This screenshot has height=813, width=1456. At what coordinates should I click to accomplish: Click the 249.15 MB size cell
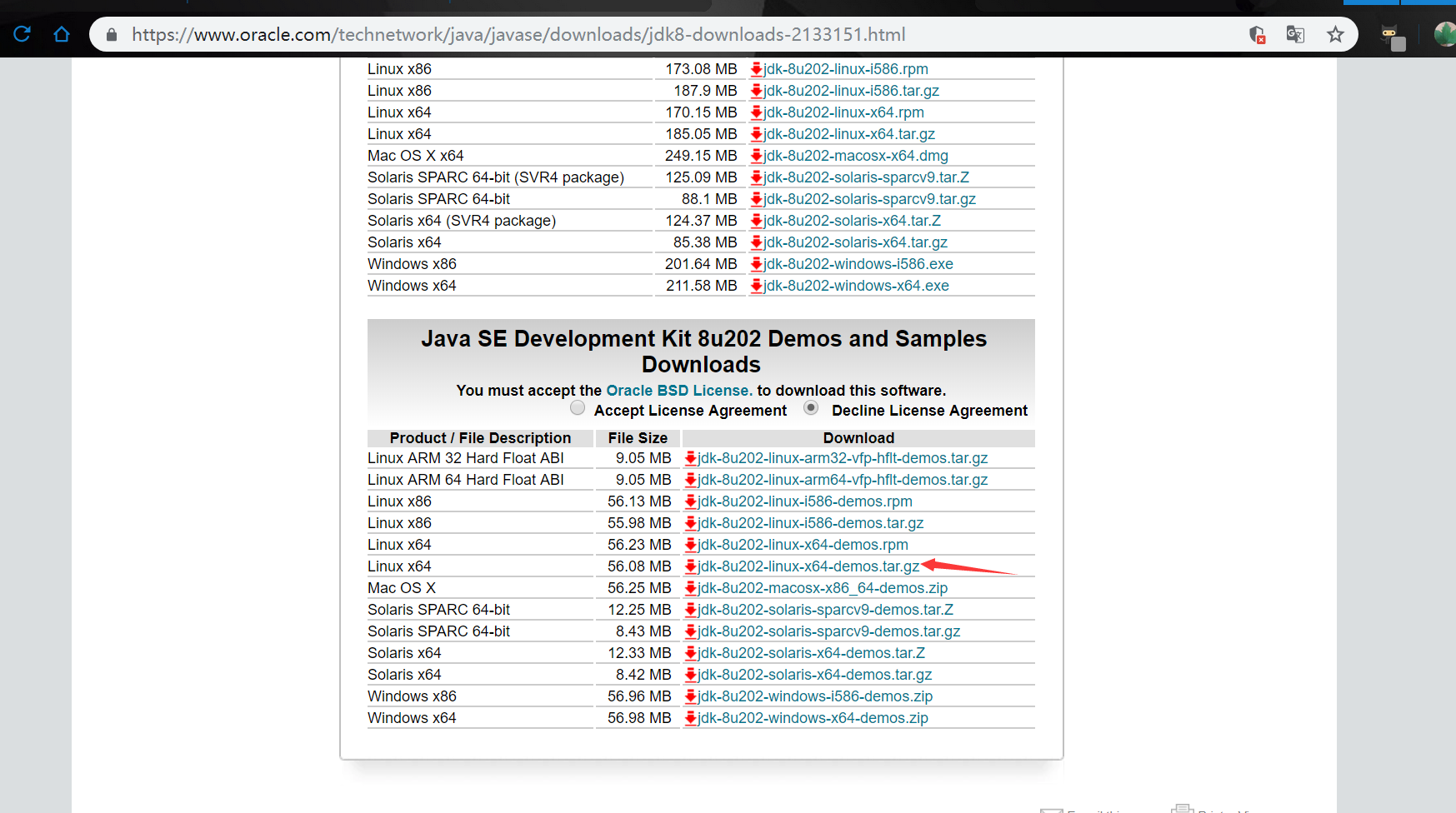coord(701,156)
